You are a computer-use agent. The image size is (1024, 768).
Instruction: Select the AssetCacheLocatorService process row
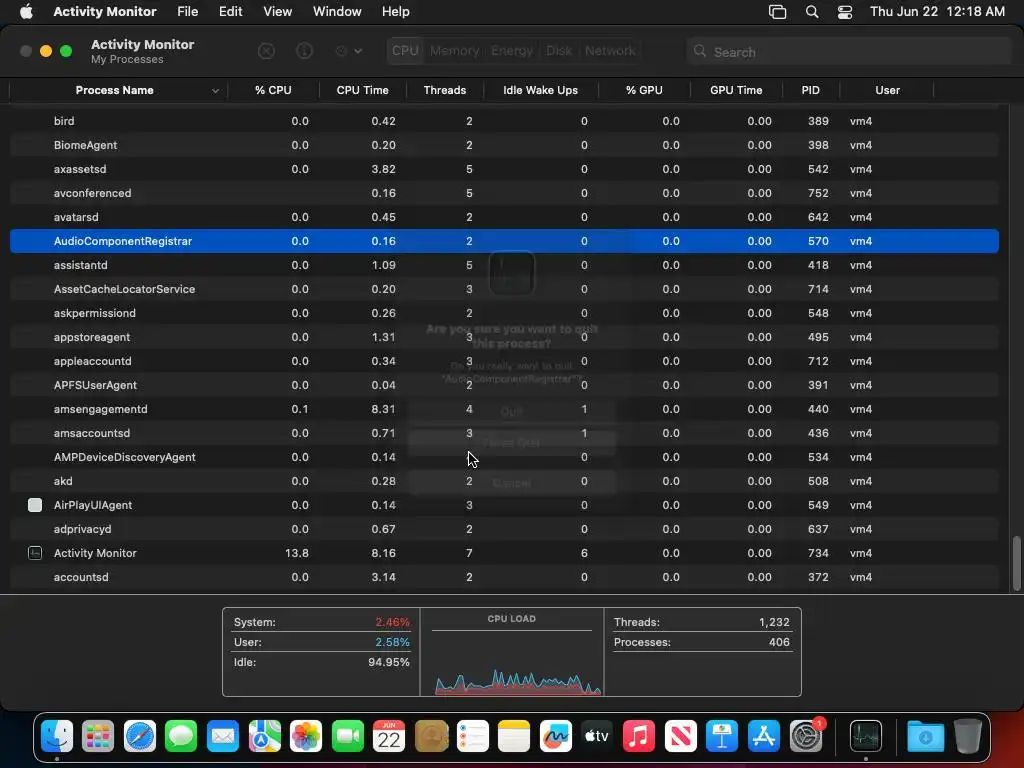504,289
